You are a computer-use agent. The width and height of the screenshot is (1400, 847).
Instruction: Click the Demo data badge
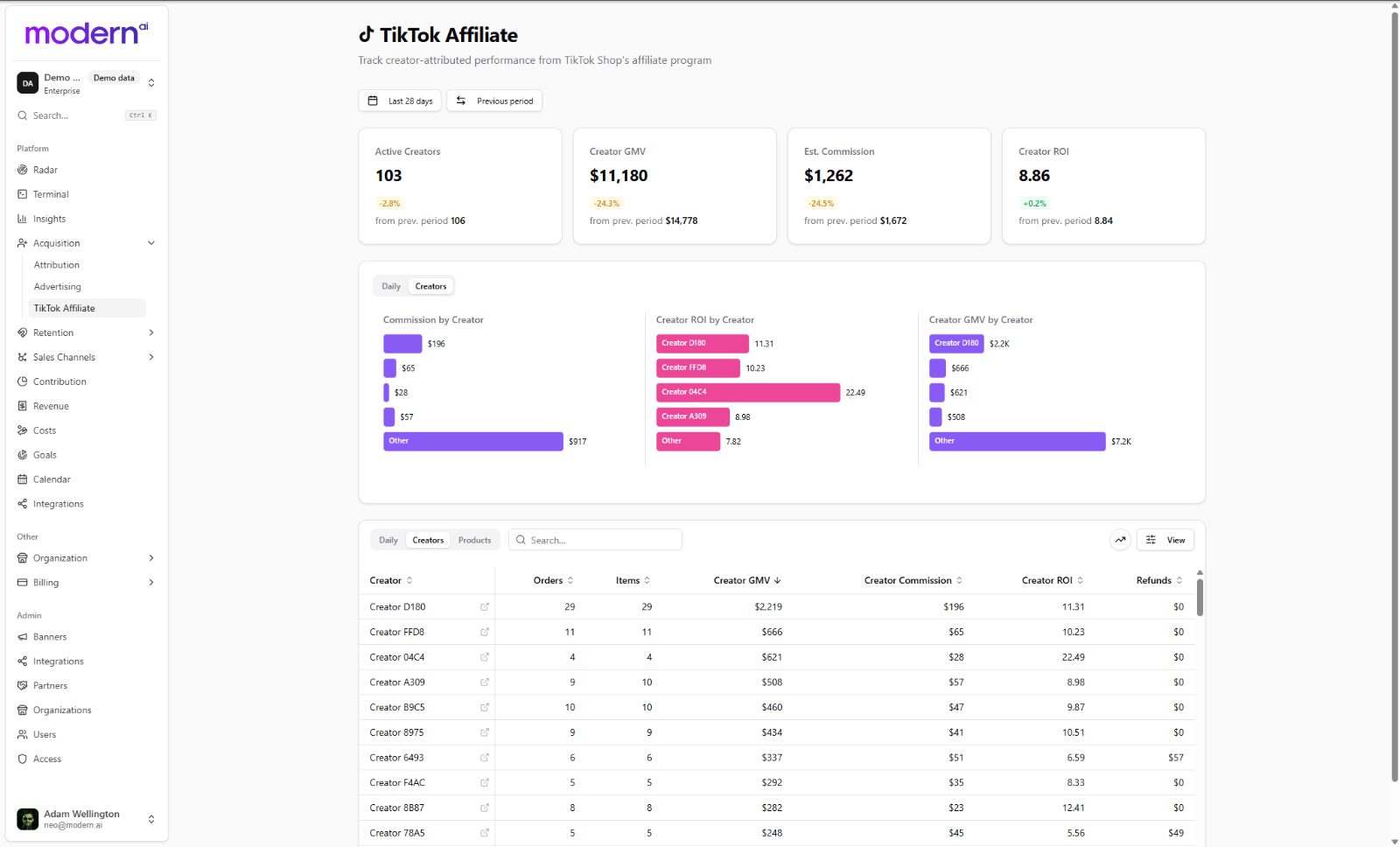(x=114, y=78)
